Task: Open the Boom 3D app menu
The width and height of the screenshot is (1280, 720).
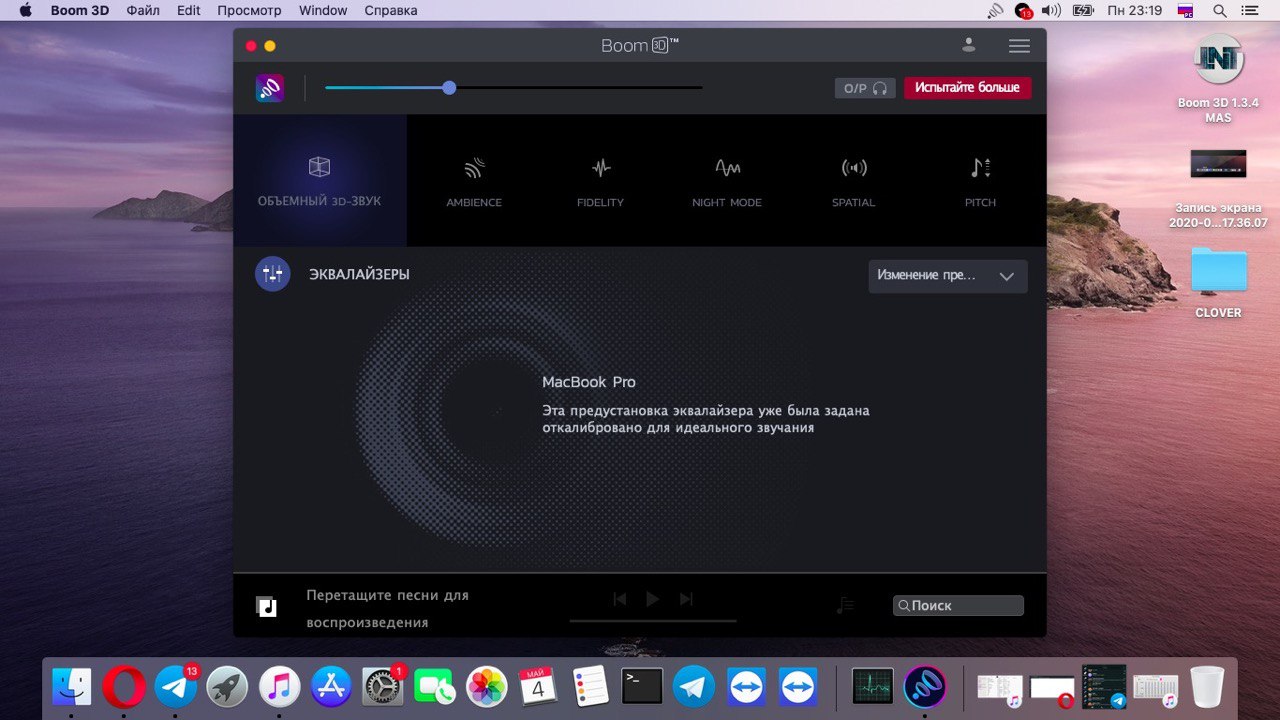Action: coord(80,11)
